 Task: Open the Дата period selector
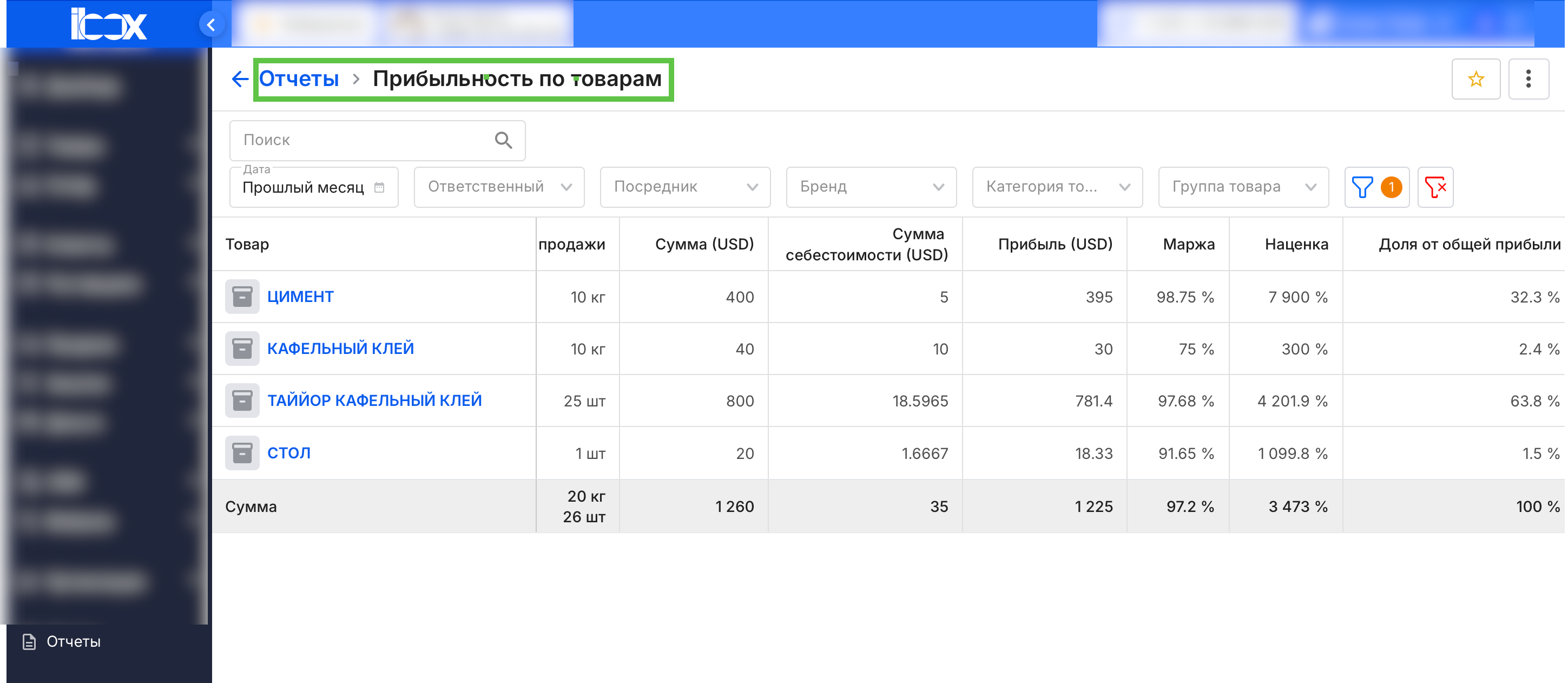tap(313, 187)
